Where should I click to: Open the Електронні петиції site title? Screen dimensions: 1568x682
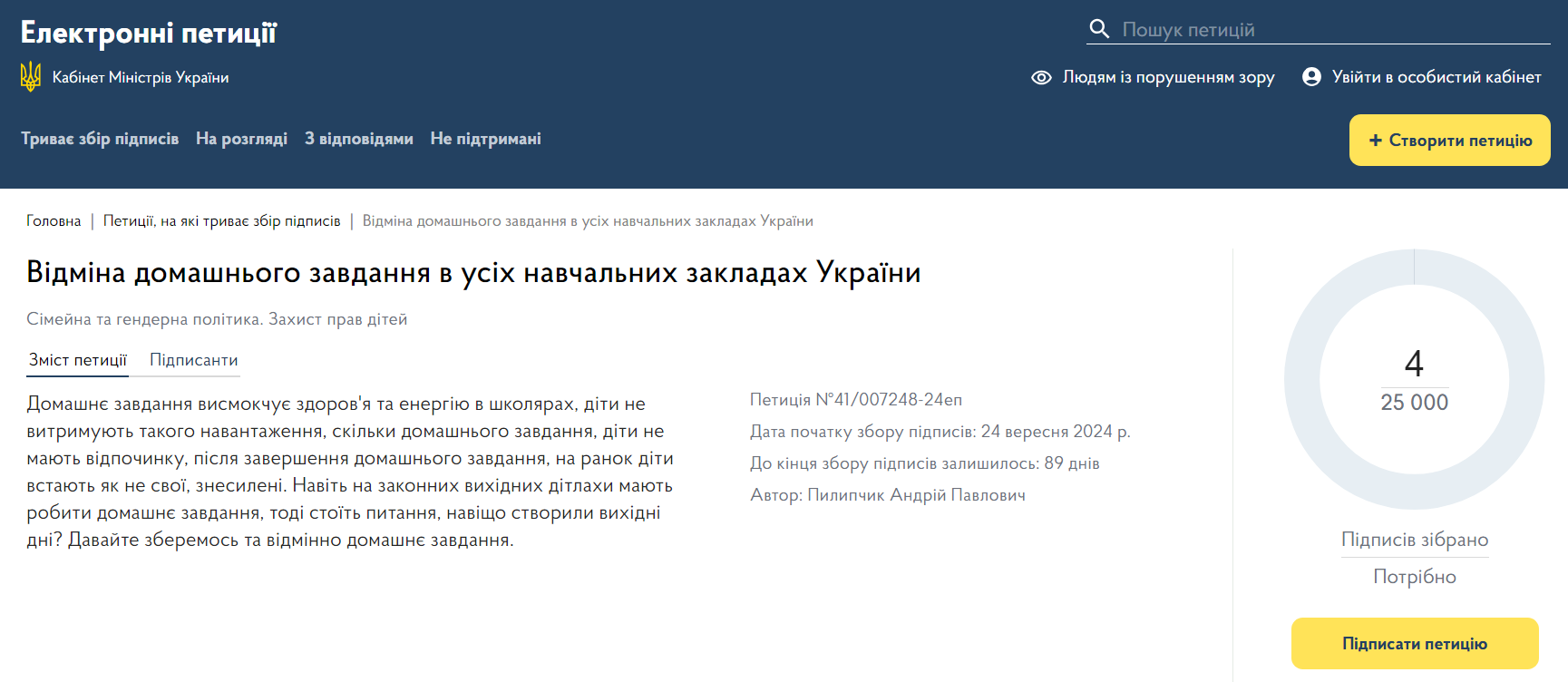tap(149, 33)
